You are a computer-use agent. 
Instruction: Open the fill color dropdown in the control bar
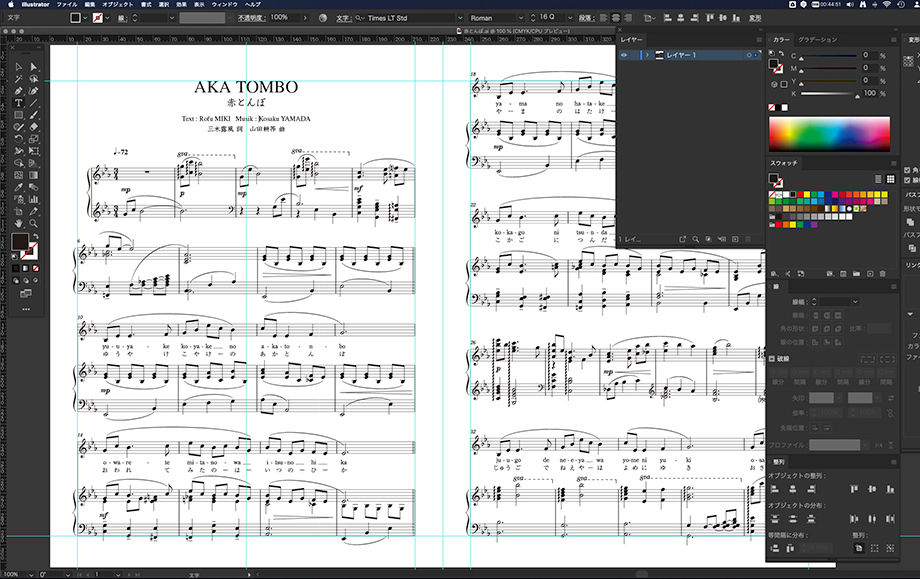[85, 18]
